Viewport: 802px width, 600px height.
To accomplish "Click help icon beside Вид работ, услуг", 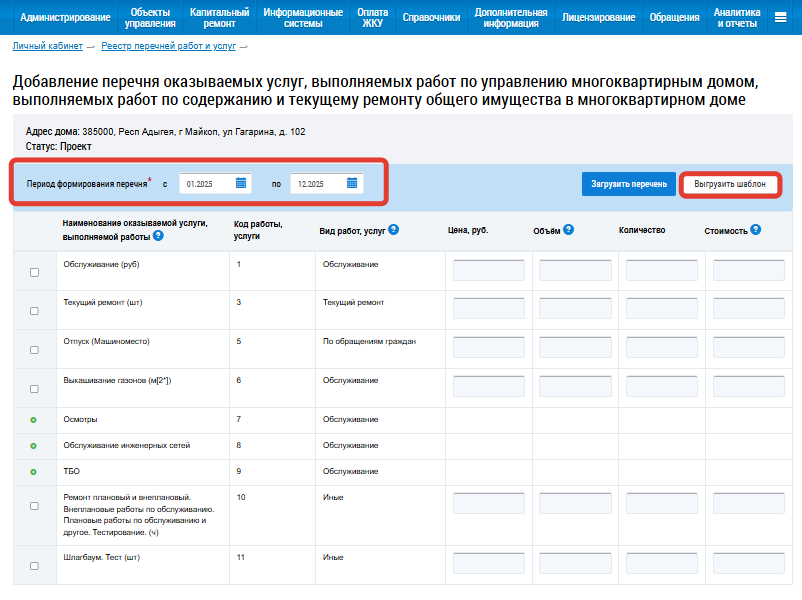I will coord(394,229).
